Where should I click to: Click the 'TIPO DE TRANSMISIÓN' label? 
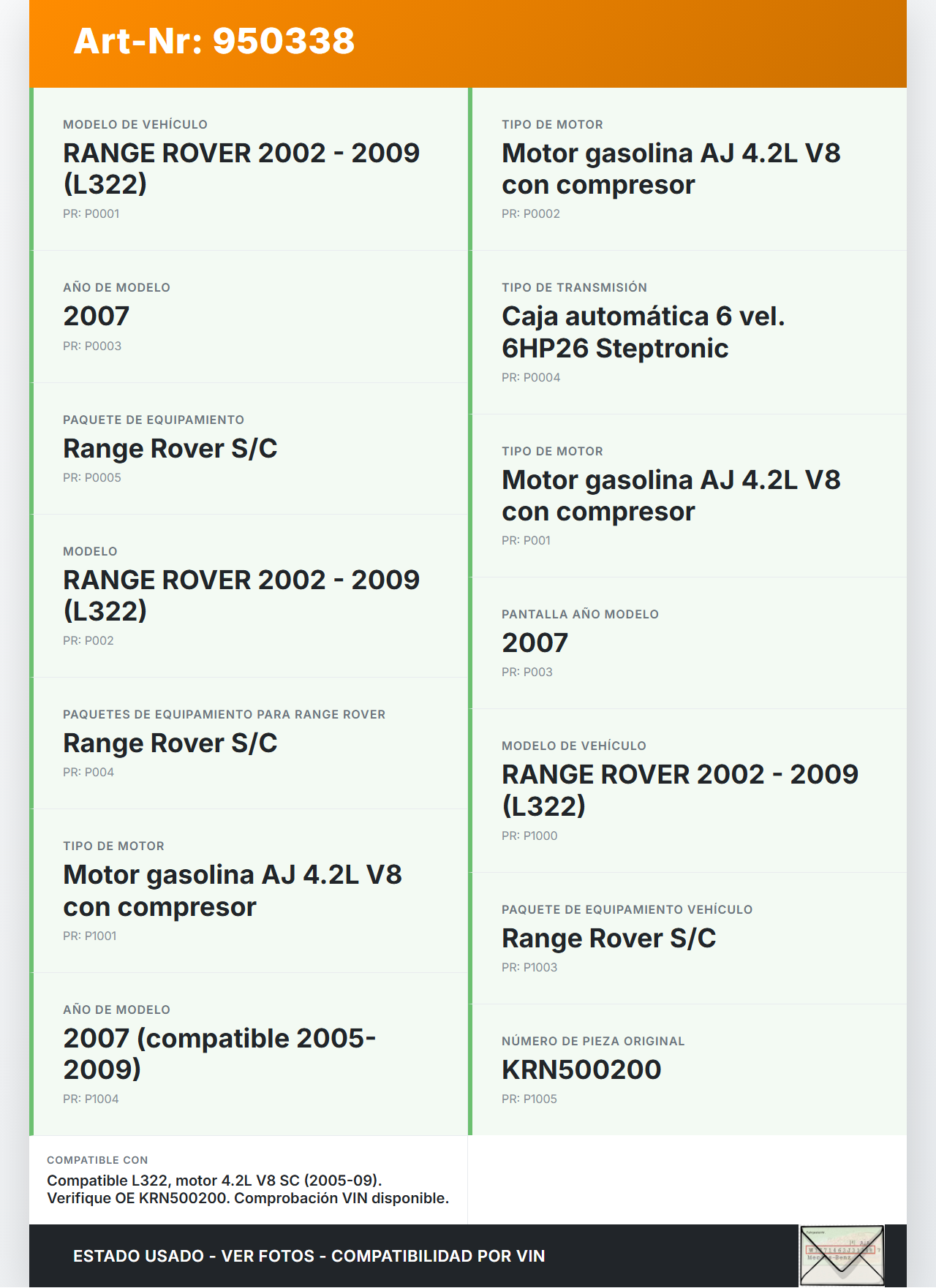pyautogui.click(x=575, y=287)
